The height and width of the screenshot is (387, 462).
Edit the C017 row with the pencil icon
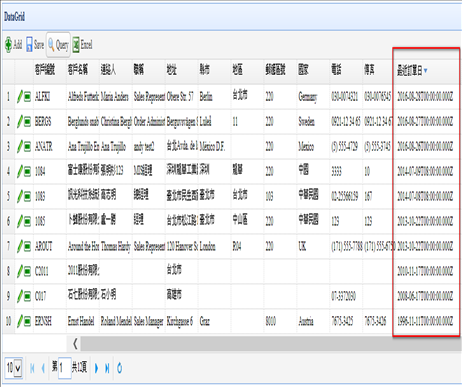(20, 296)
